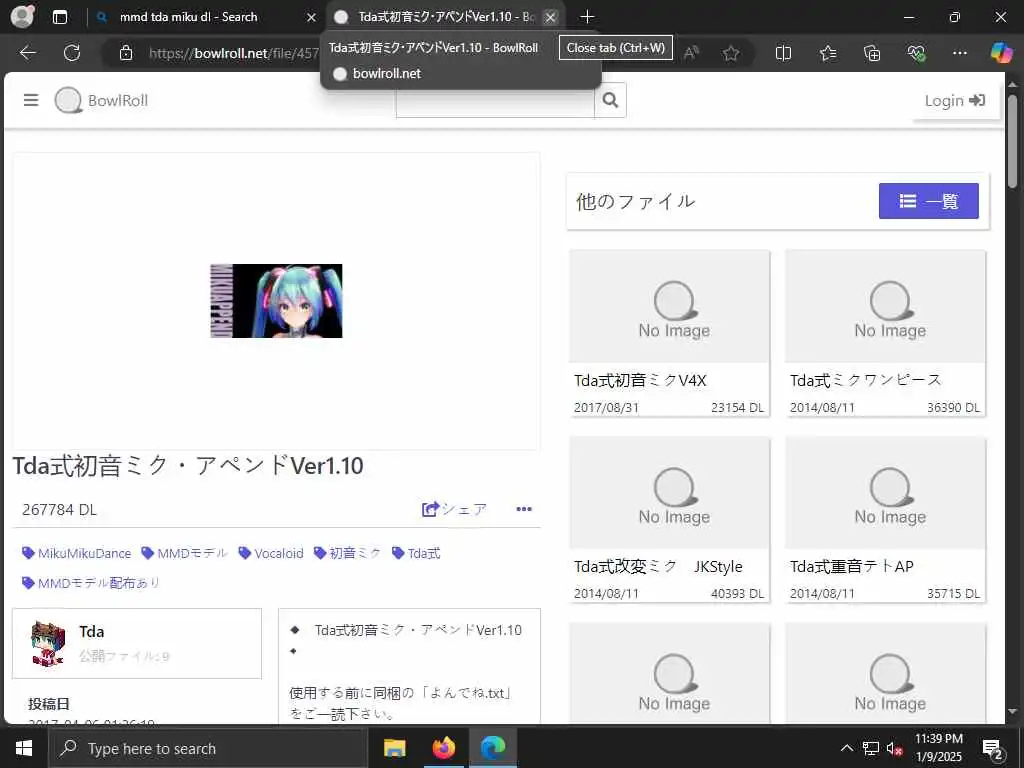
Task: Click the Tda式 tag
Action: tap(416, 553)
